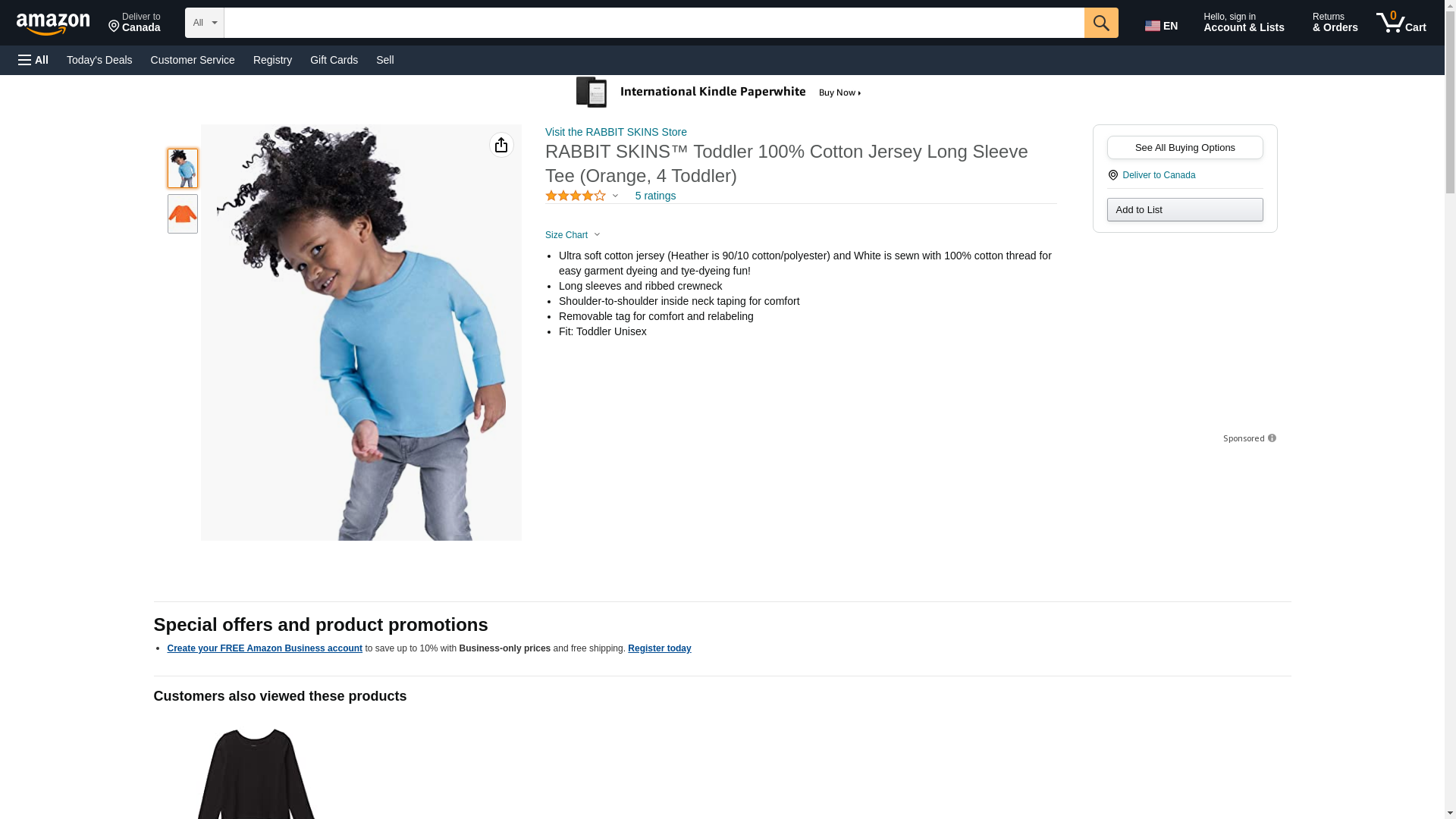Click See All Buying Options button
This screenshot has height=819, width=1456.
1185,148
